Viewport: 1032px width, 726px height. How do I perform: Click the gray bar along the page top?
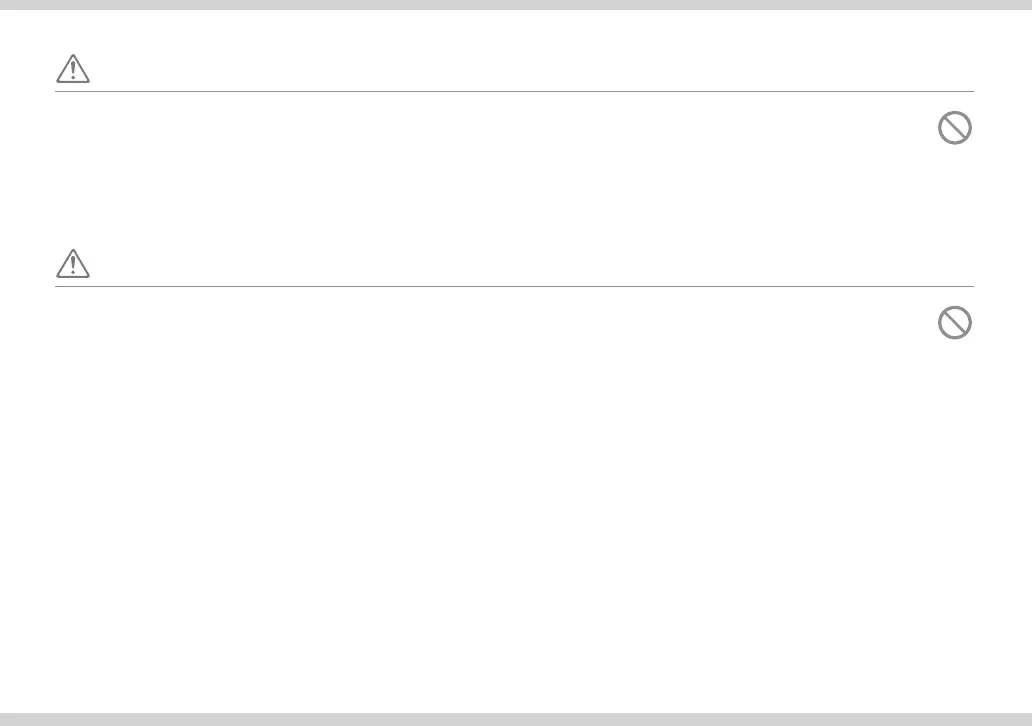click(516, 5)
